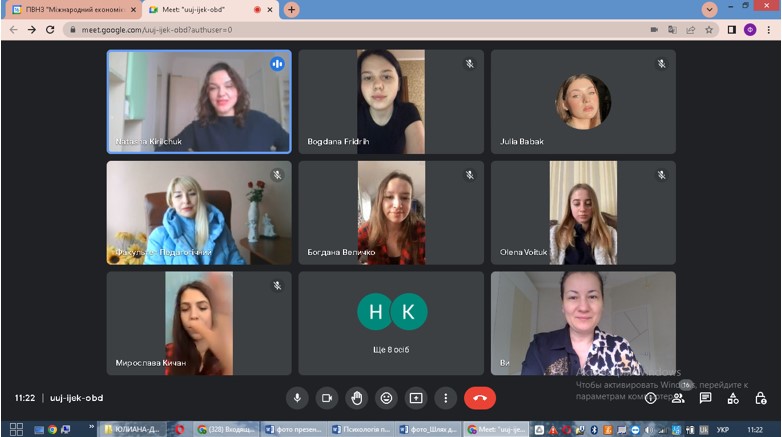The image size is (782, 437).
Task: Click muted mic icon on Olena Voituk's tile
Action: point(661,175)
